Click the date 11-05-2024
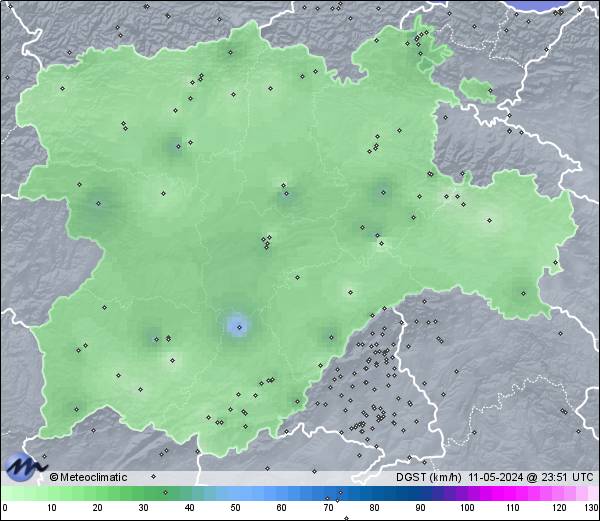Screen dimensions: 600x521 (496, 477)
